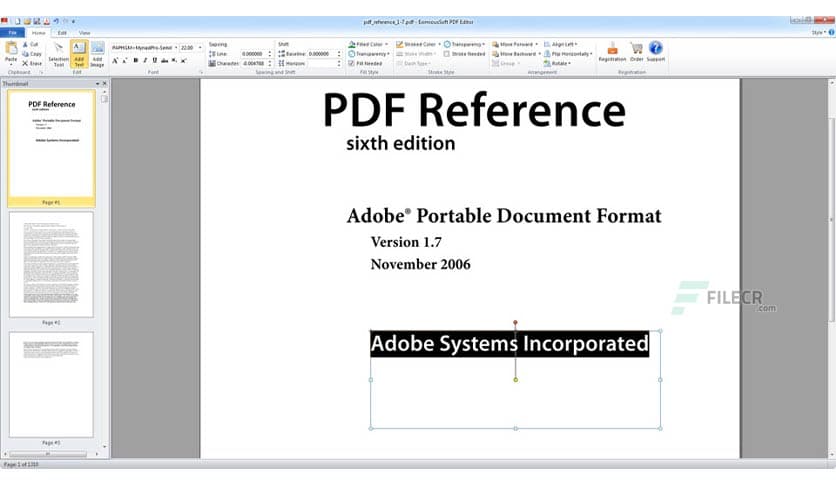Close the Thumbnail panel

(104, 84)
